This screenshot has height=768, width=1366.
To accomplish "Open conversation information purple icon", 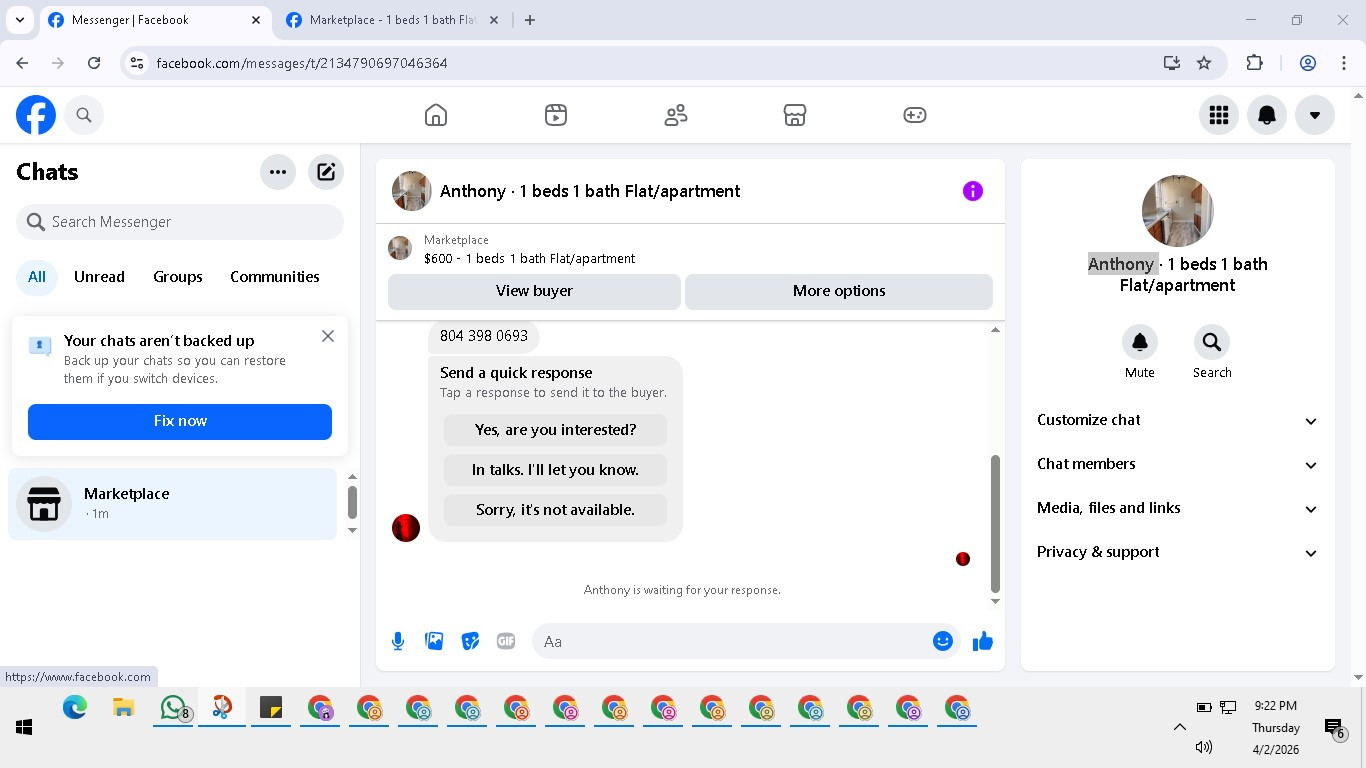I will click(973, 191).
